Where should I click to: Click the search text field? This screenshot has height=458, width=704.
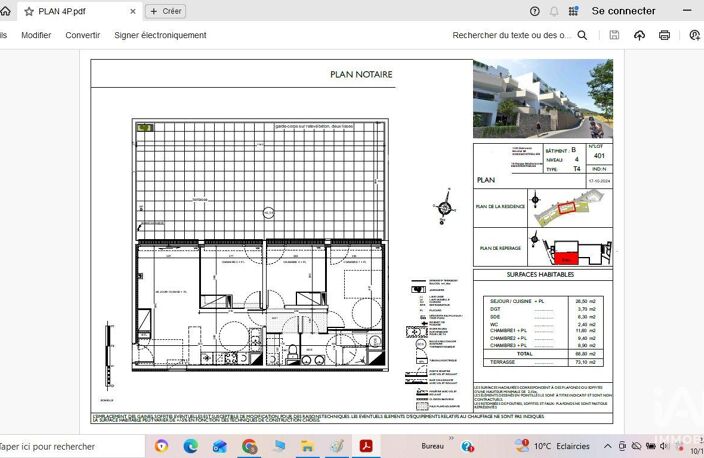(511, 35)
